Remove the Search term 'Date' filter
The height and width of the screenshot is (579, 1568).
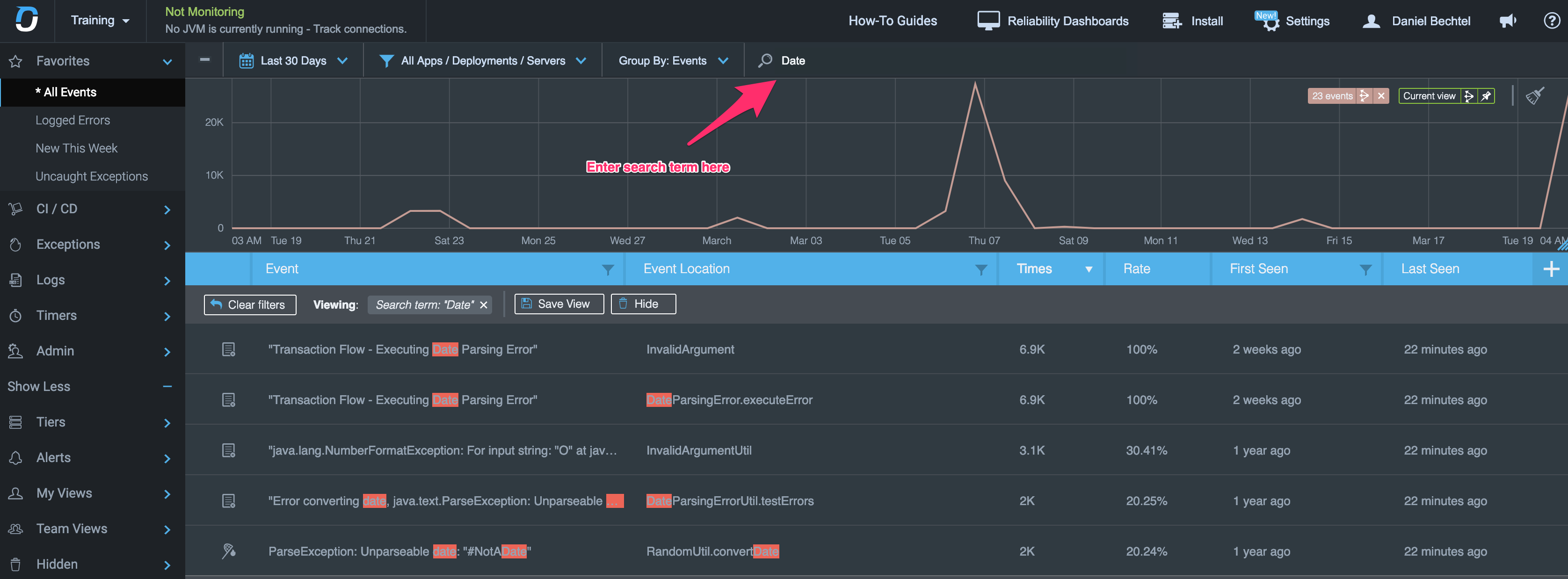tap(484, 305)
